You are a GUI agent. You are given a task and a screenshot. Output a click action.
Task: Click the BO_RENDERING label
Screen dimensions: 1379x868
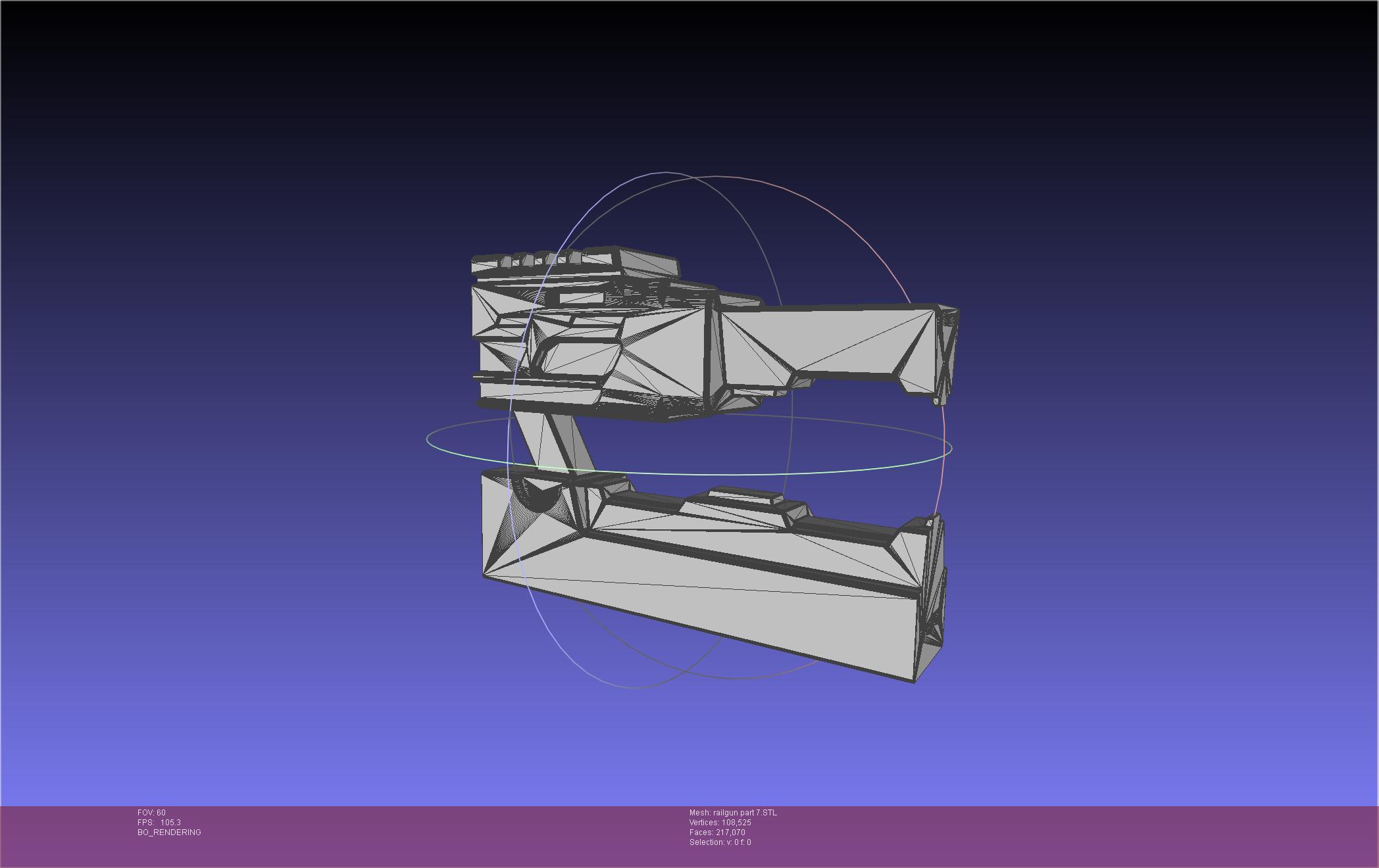pyautogui.click(x=169, y=832)
